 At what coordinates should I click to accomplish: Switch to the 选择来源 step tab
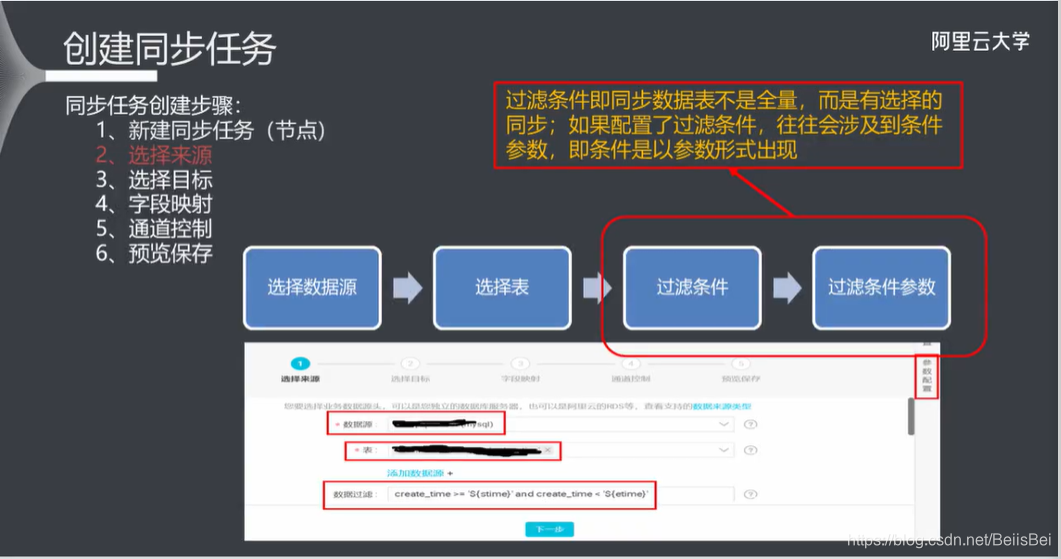pyautogui.click(x=300, y=379)
